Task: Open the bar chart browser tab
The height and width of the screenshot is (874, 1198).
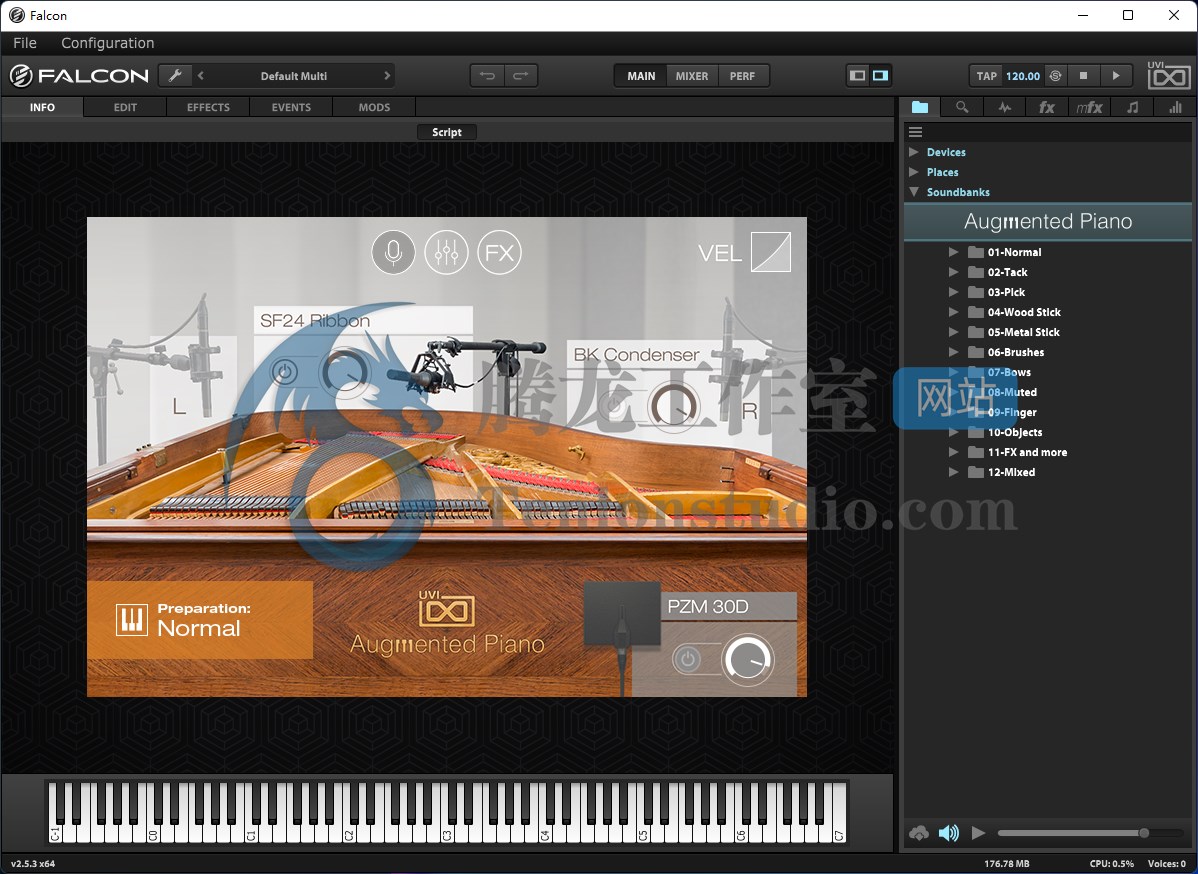Action: [1175, 107]
